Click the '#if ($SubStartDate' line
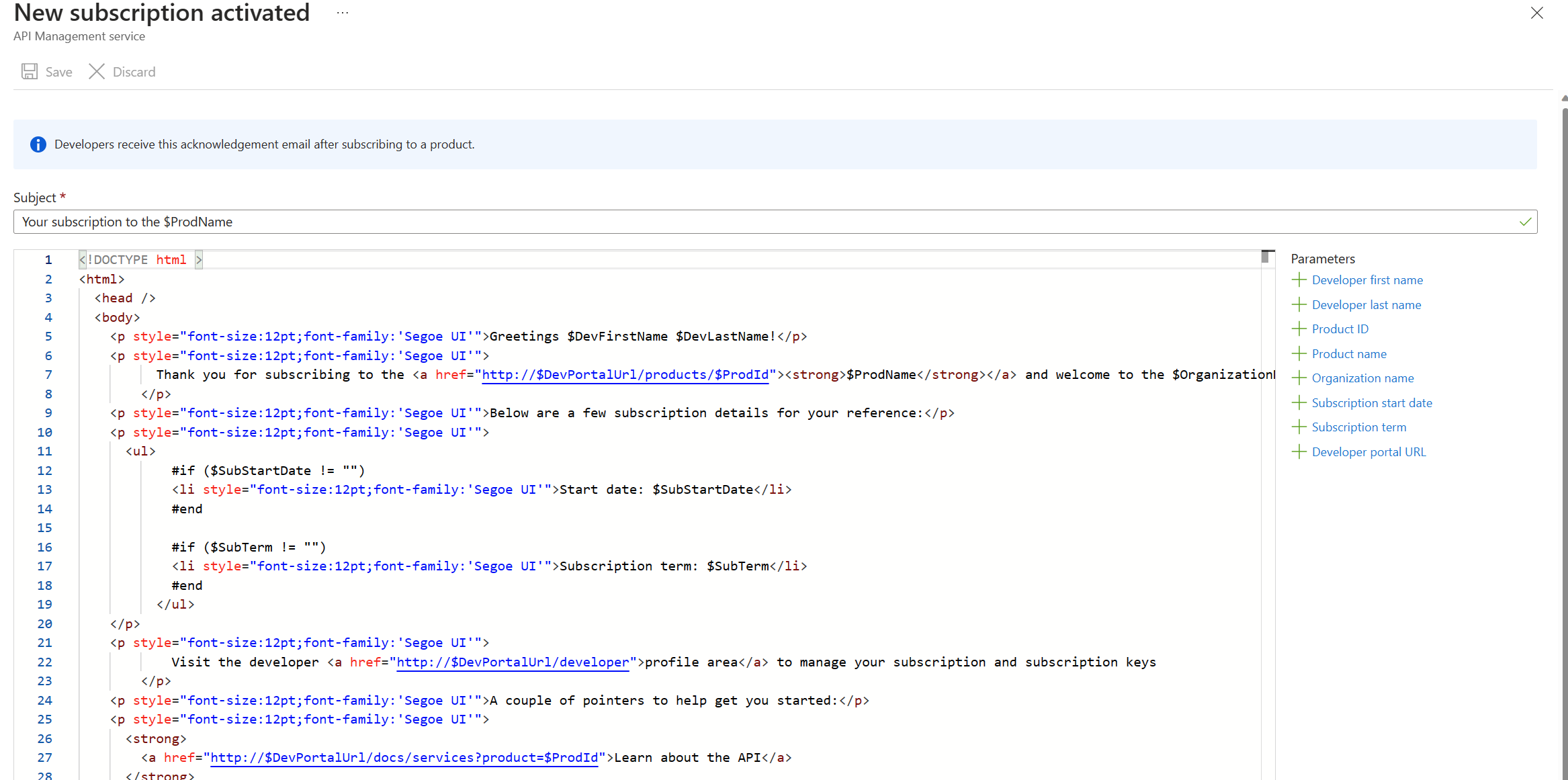Viewport: 1568px width, 780px height. tap(268, 471)
